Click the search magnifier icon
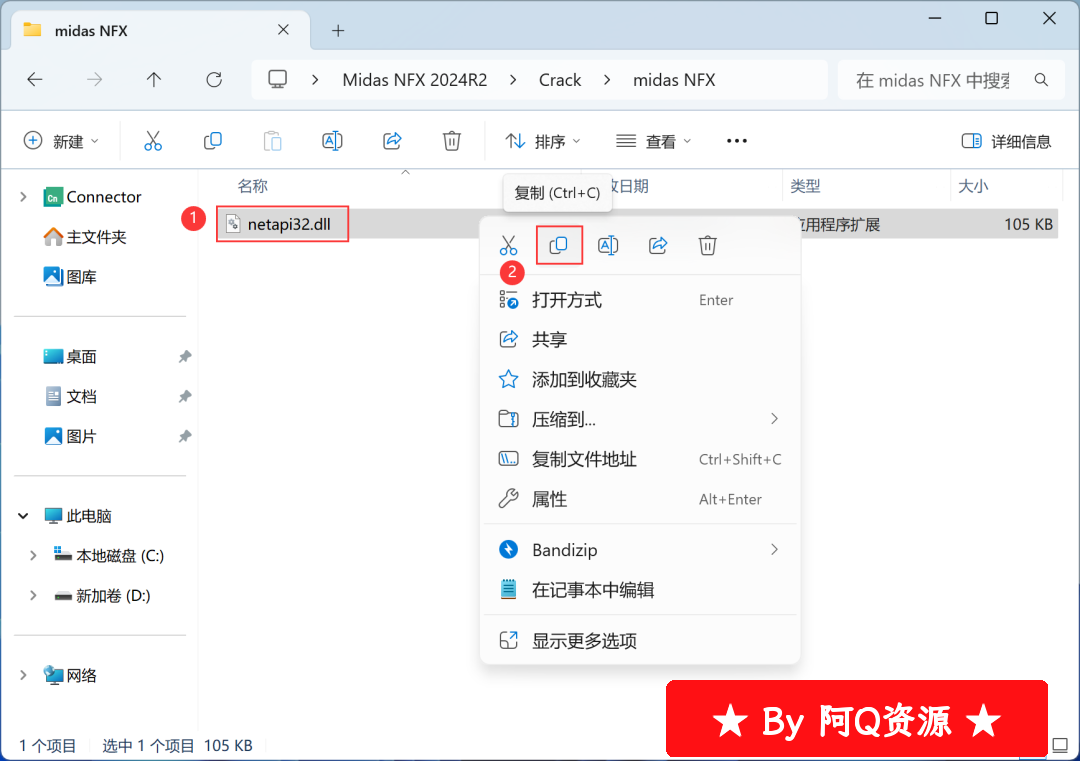The image size is (1080, 761). click(1041, 80)
